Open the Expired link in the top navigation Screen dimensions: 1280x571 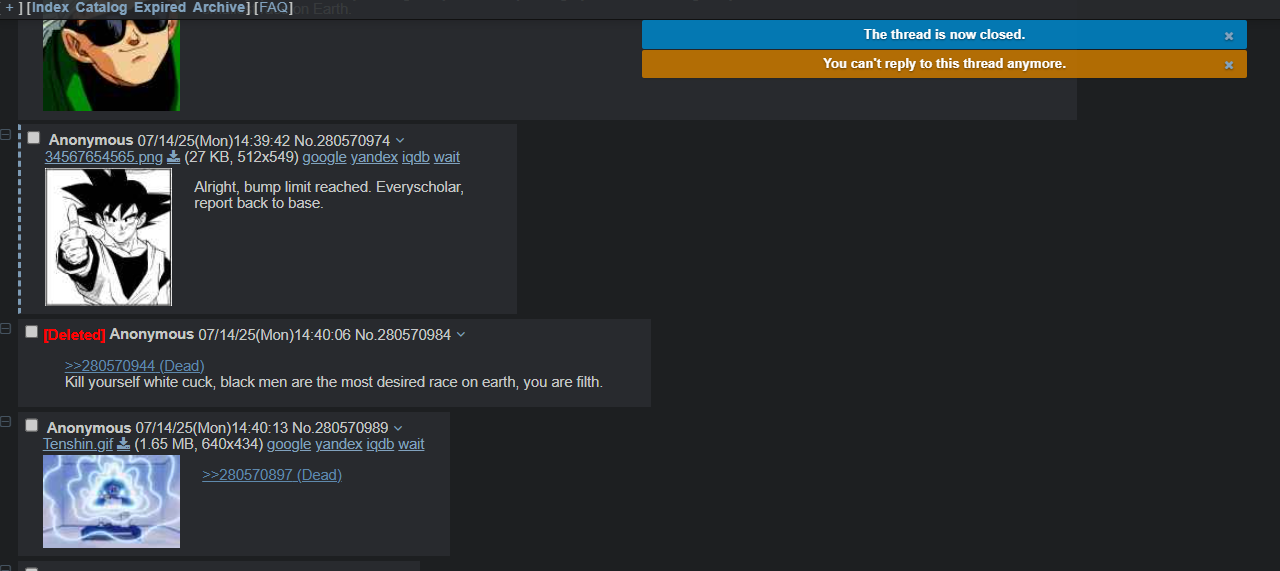pyautogui.click(x=160, y=7)
